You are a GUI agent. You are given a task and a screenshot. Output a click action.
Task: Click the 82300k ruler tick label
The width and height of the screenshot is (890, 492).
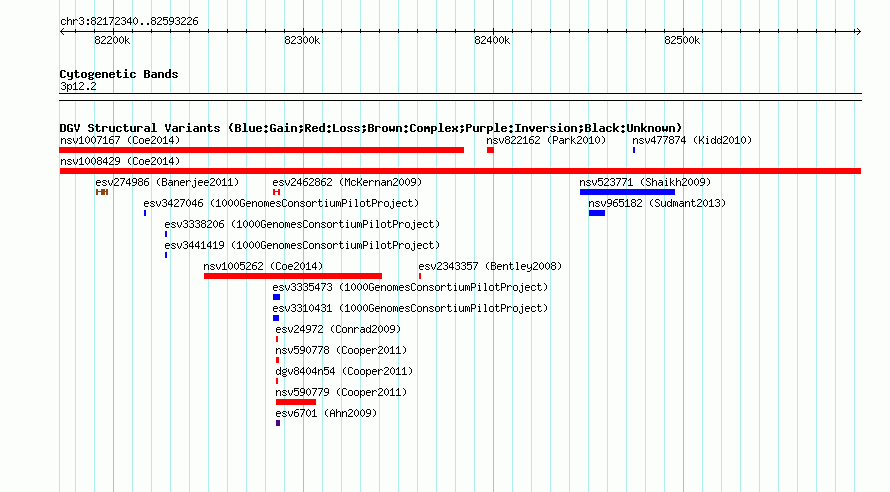click(x=302, y=40)
